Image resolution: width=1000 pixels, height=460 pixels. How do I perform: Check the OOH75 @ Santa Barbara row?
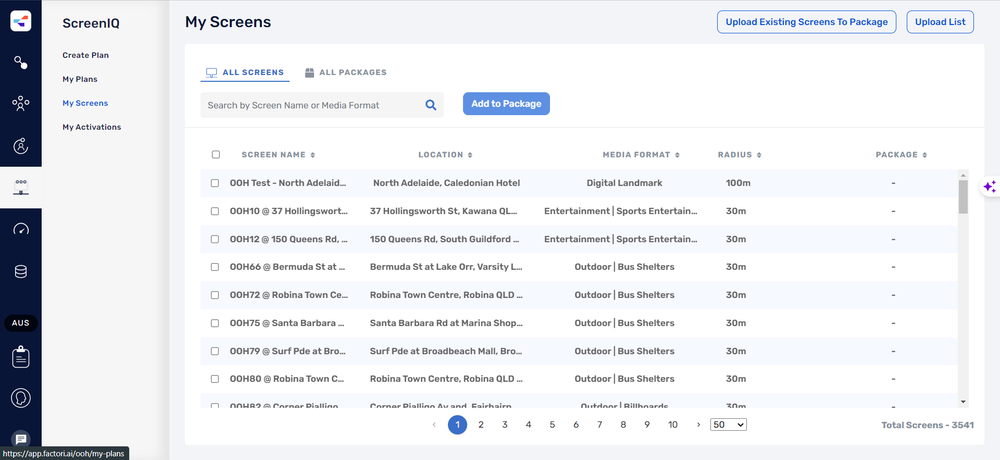coord(215,323)
